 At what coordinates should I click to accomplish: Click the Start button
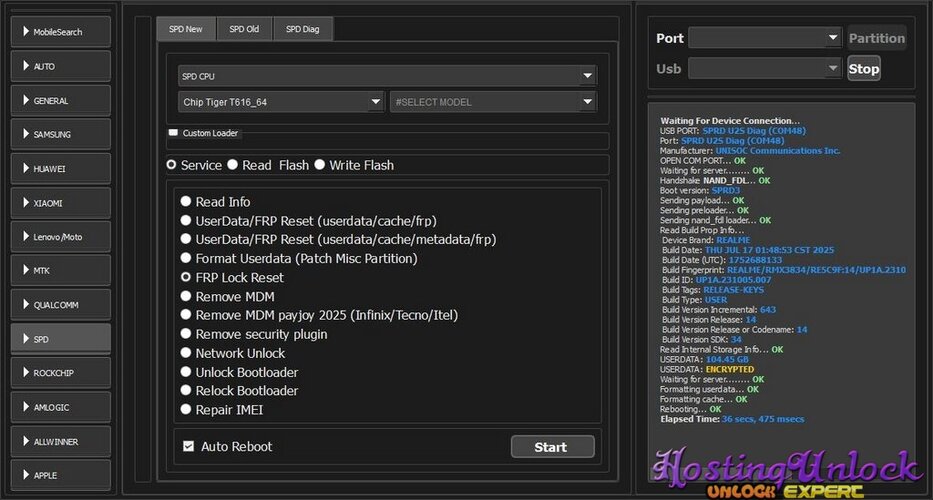click(x=552, y=447)
